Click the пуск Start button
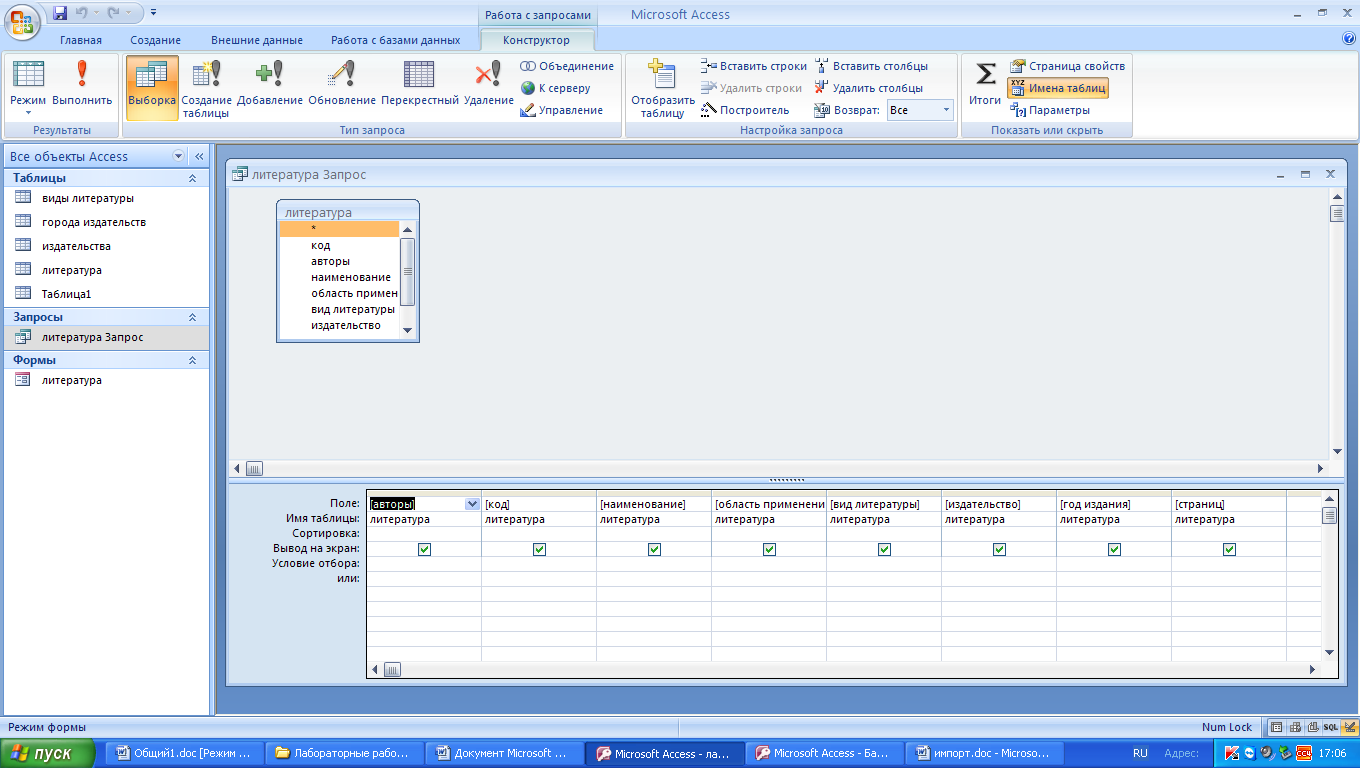This screenshot has width=1360, height=768. (48, 754)
